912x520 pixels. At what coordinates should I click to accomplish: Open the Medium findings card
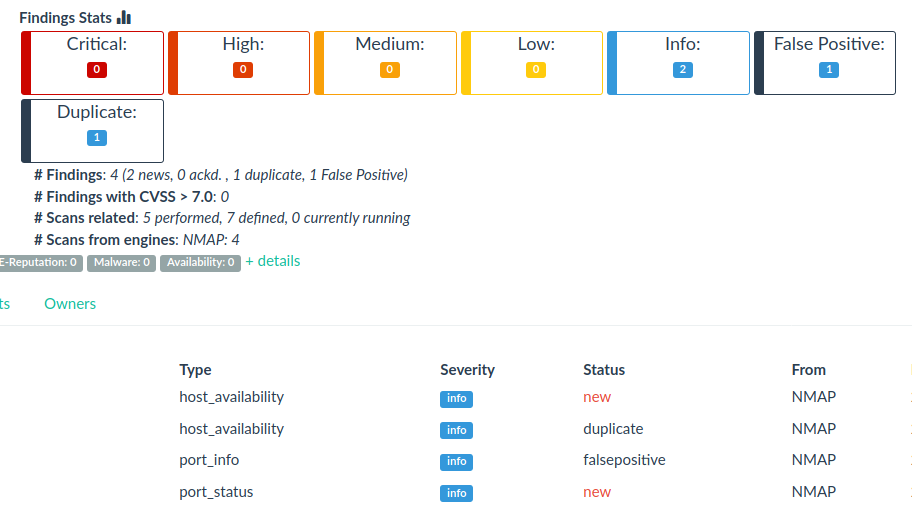[386, 63]
